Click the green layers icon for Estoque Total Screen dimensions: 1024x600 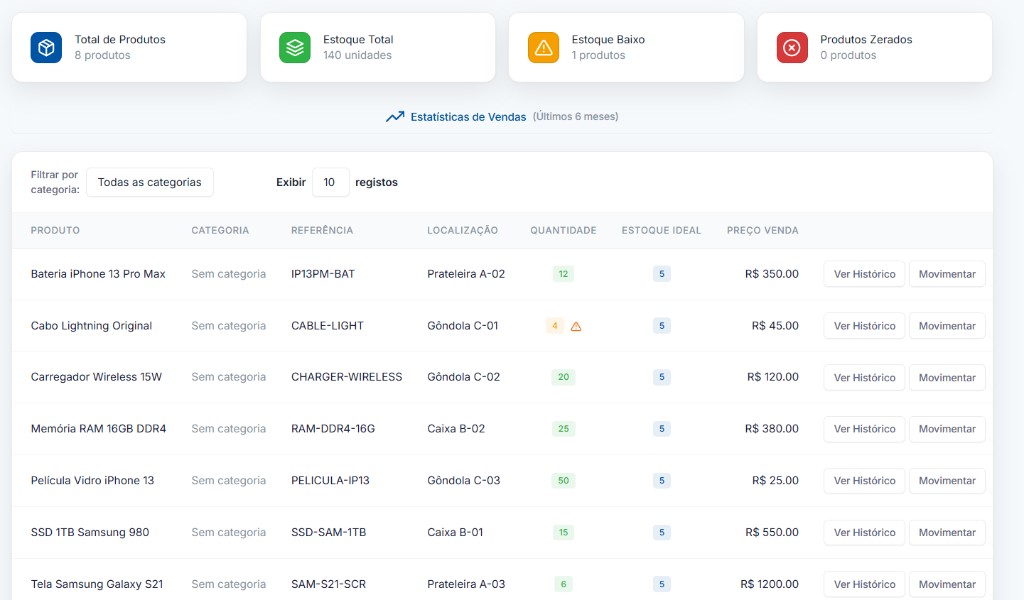[x=295, y=47]
